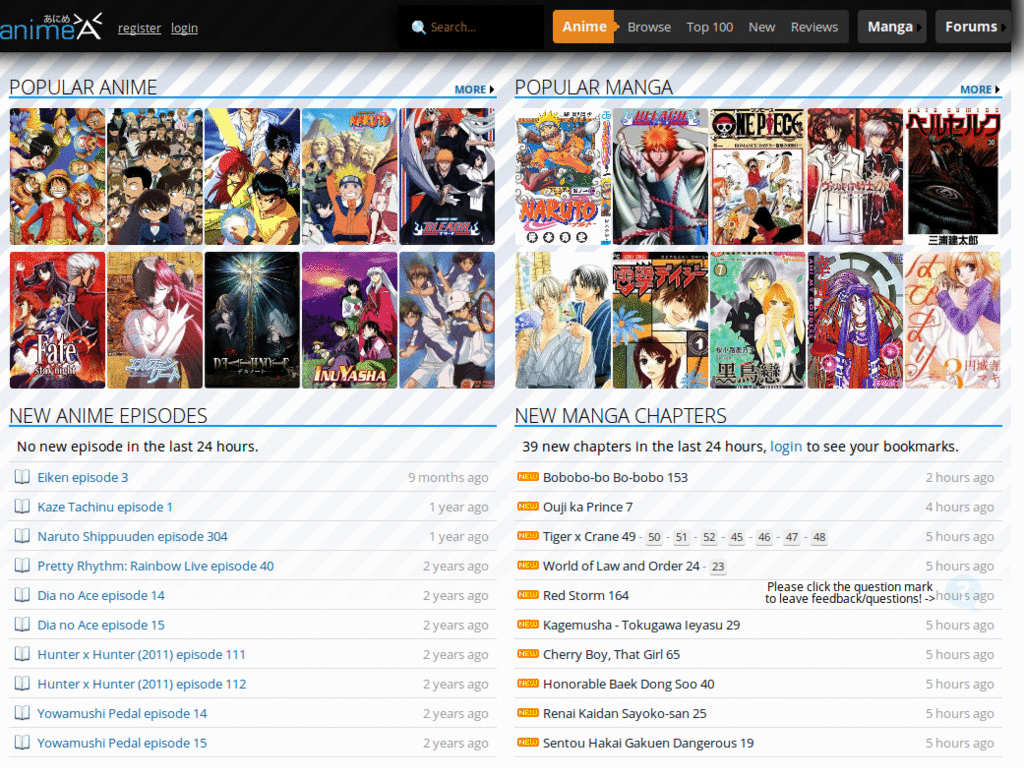Open Tiger x Crane chapter 48
The image size is (1024, 768).
pos(819,537)
